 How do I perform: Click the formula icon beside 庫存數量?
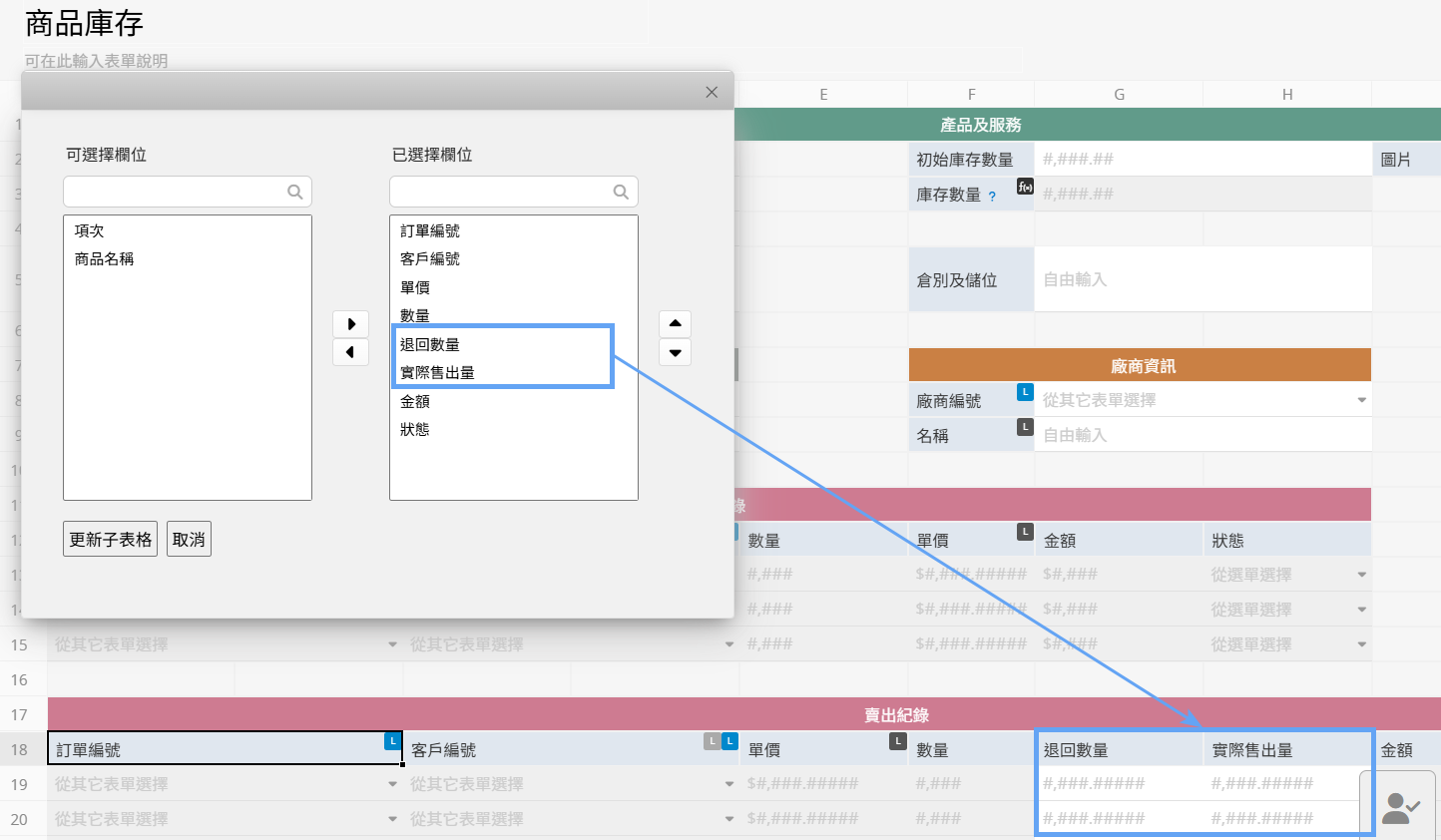(1025, 187)
